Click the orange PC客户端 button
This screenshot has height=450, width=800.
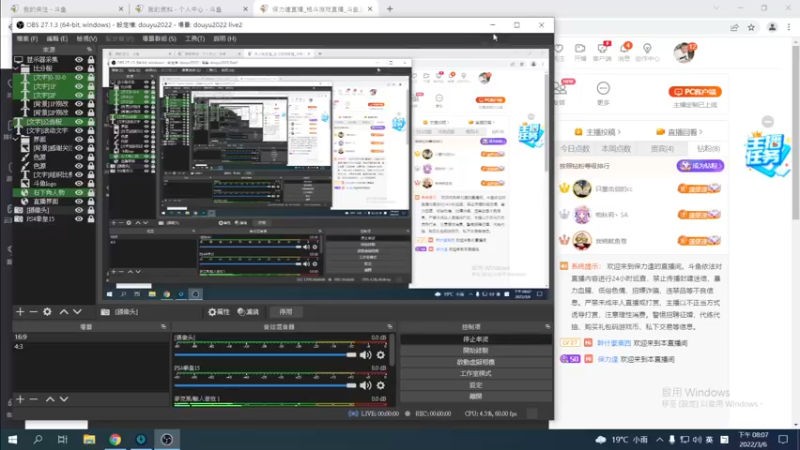pos(695,92)
